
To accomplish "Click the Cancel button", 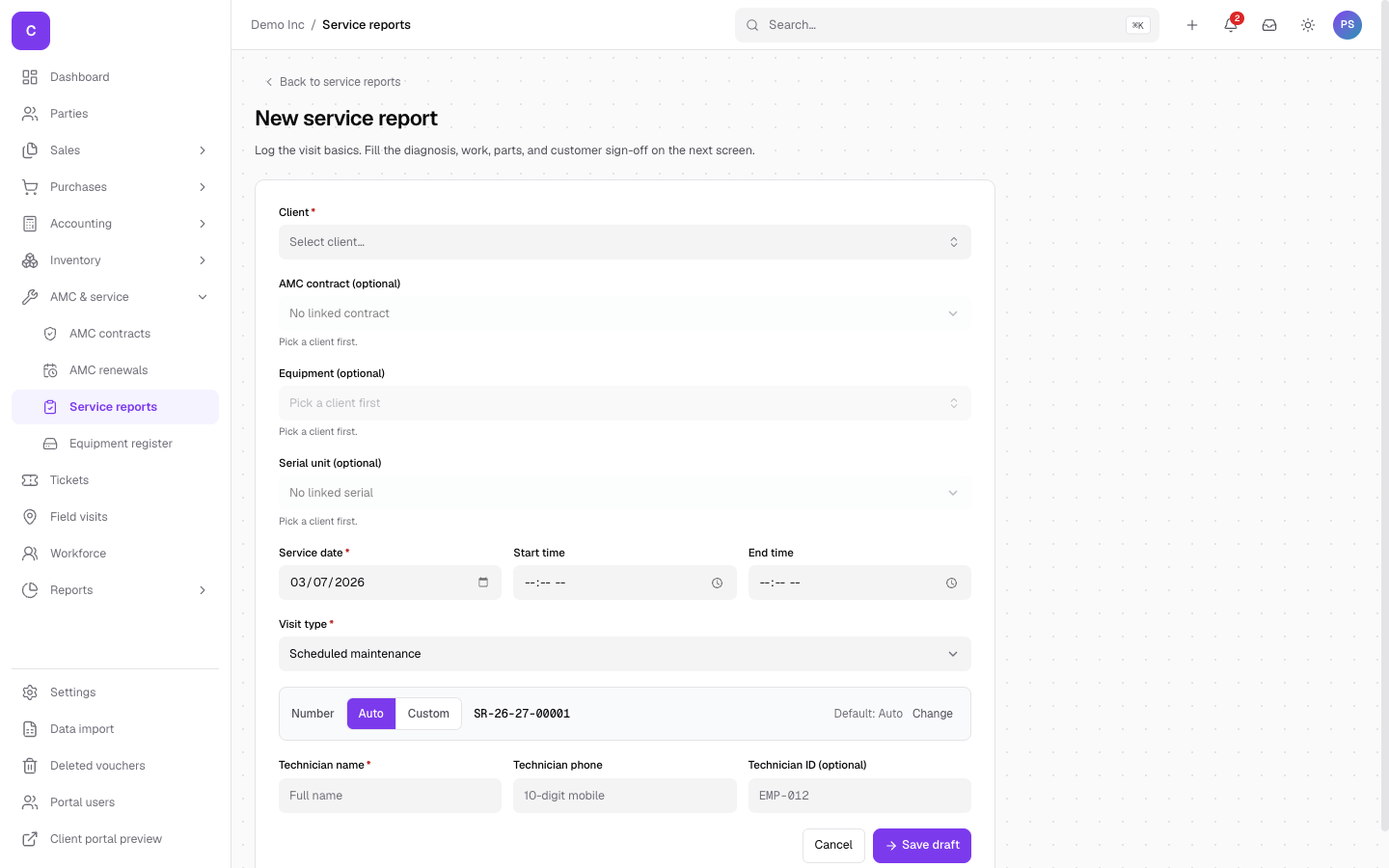I will click(833, 845).
